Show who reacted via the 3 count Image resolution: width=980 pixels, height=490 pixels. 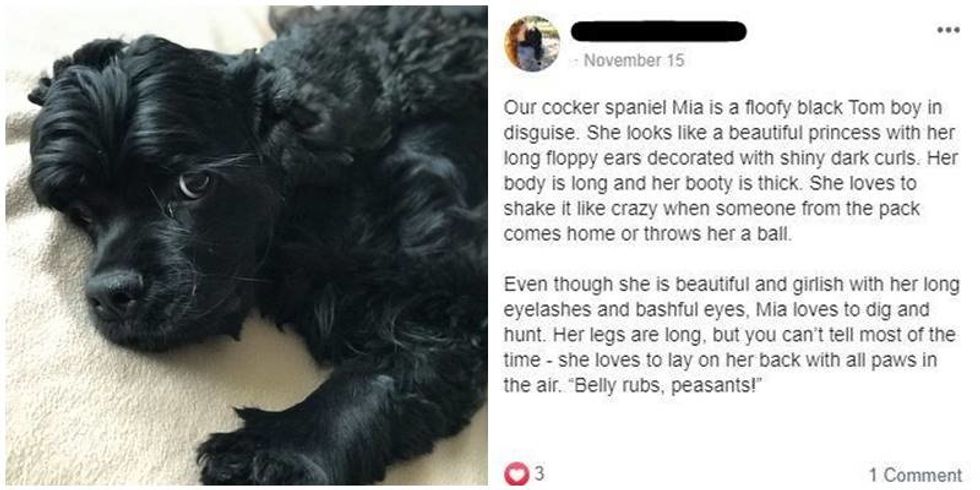point(537,474)
